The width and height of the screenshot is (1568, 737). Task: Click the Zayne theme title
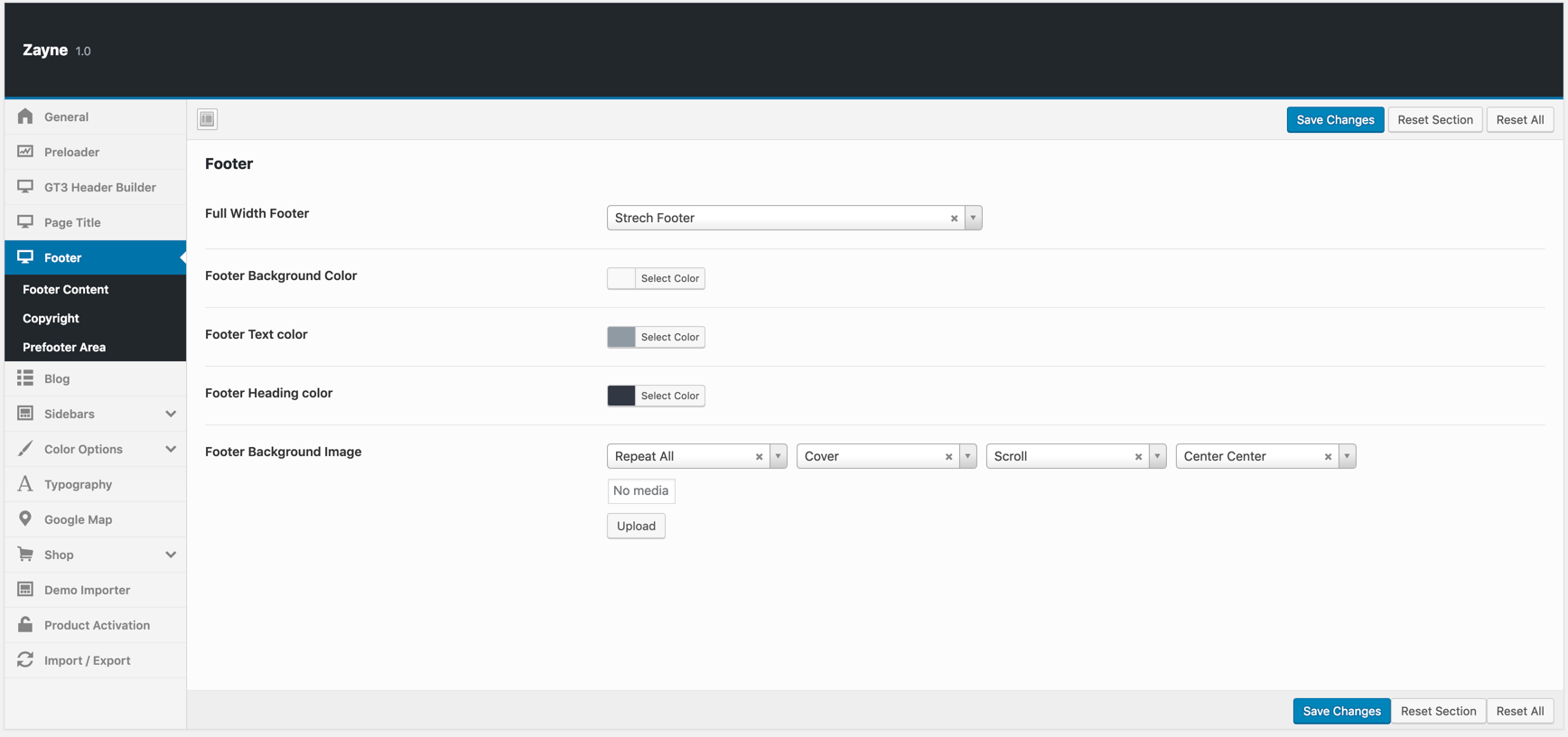click(45, 50)
